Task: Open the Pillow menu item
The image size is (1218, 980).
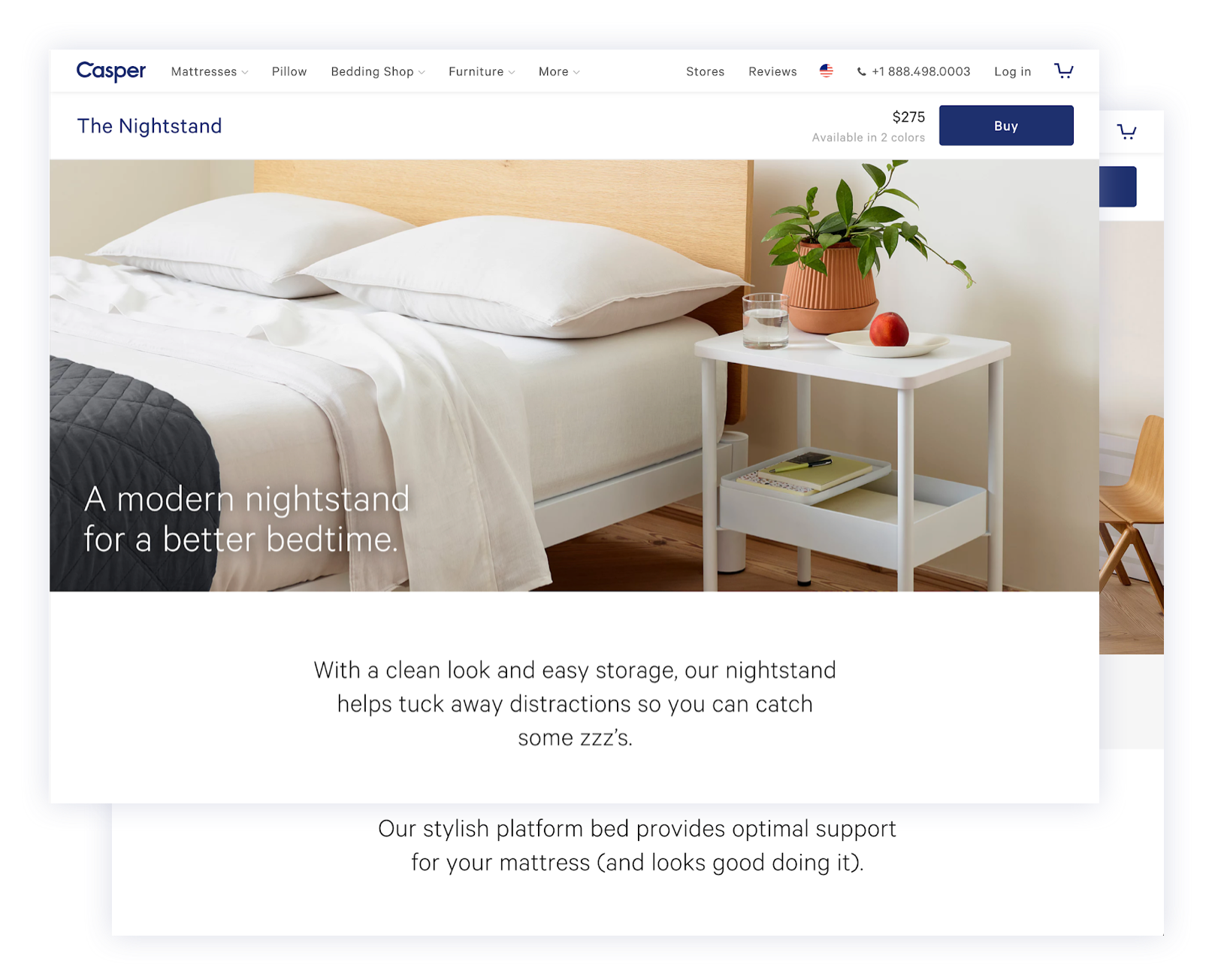Action: coord(289,71)
